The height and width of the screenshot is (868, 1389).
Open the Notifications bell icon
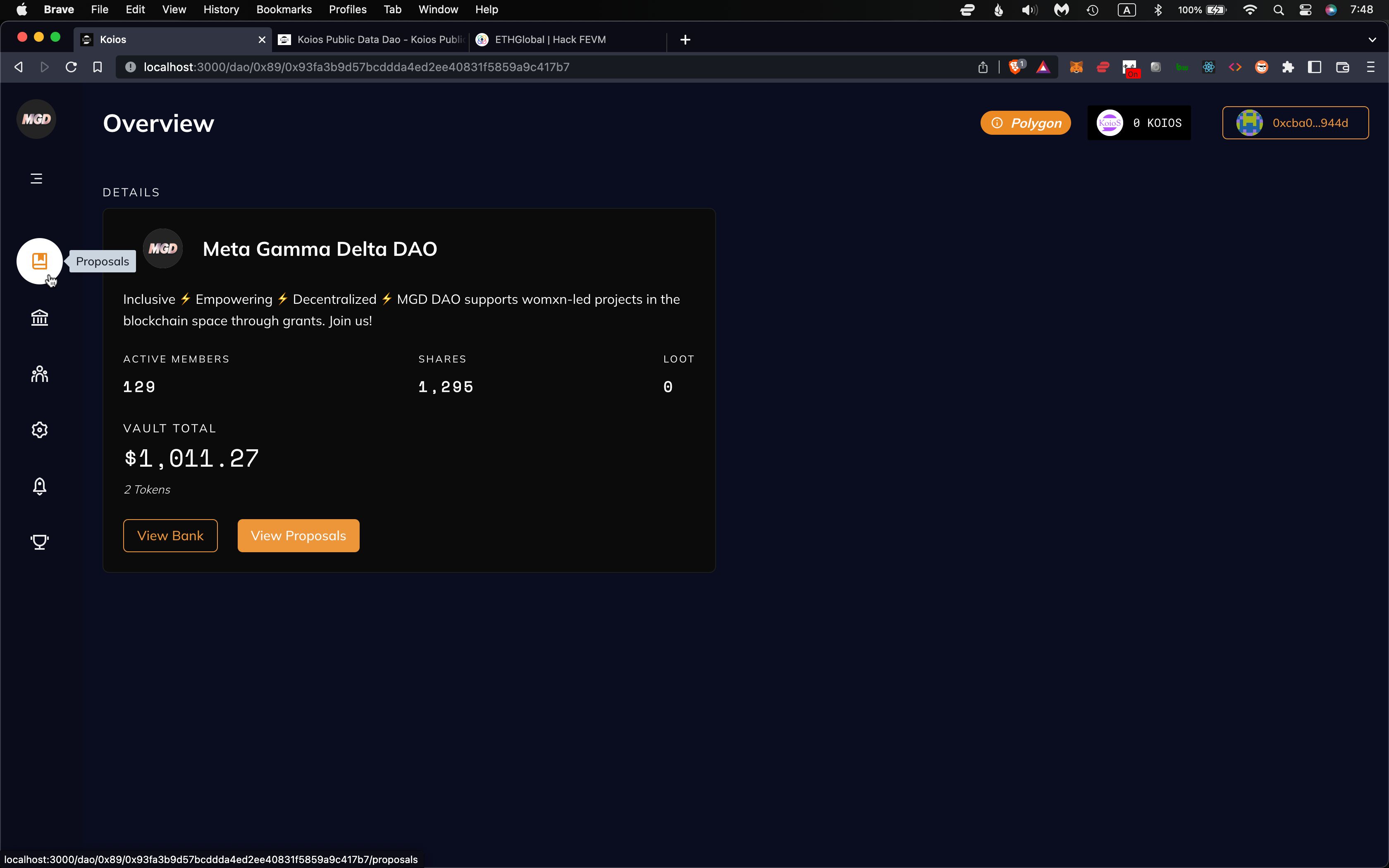(x=38, y=486)
